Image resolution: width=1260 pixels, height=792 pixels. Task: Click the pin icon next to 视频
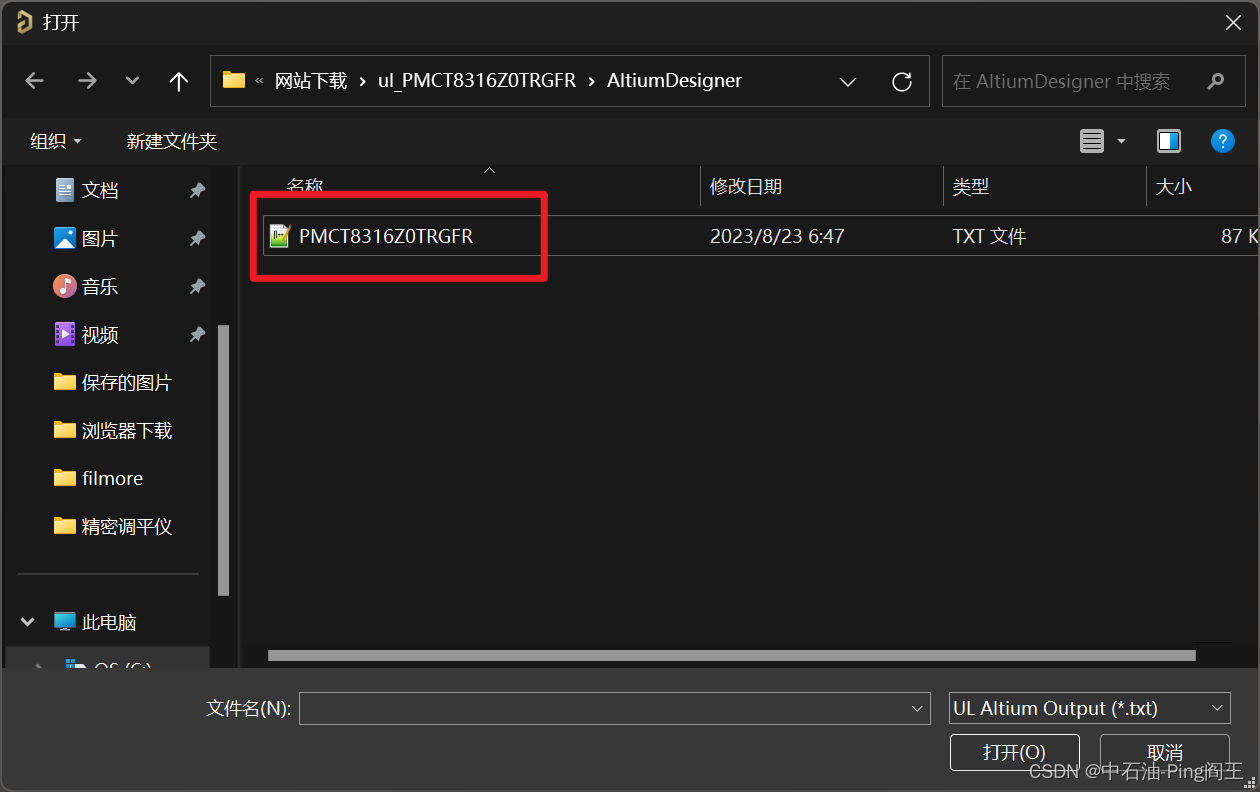[x=197, y=334]
